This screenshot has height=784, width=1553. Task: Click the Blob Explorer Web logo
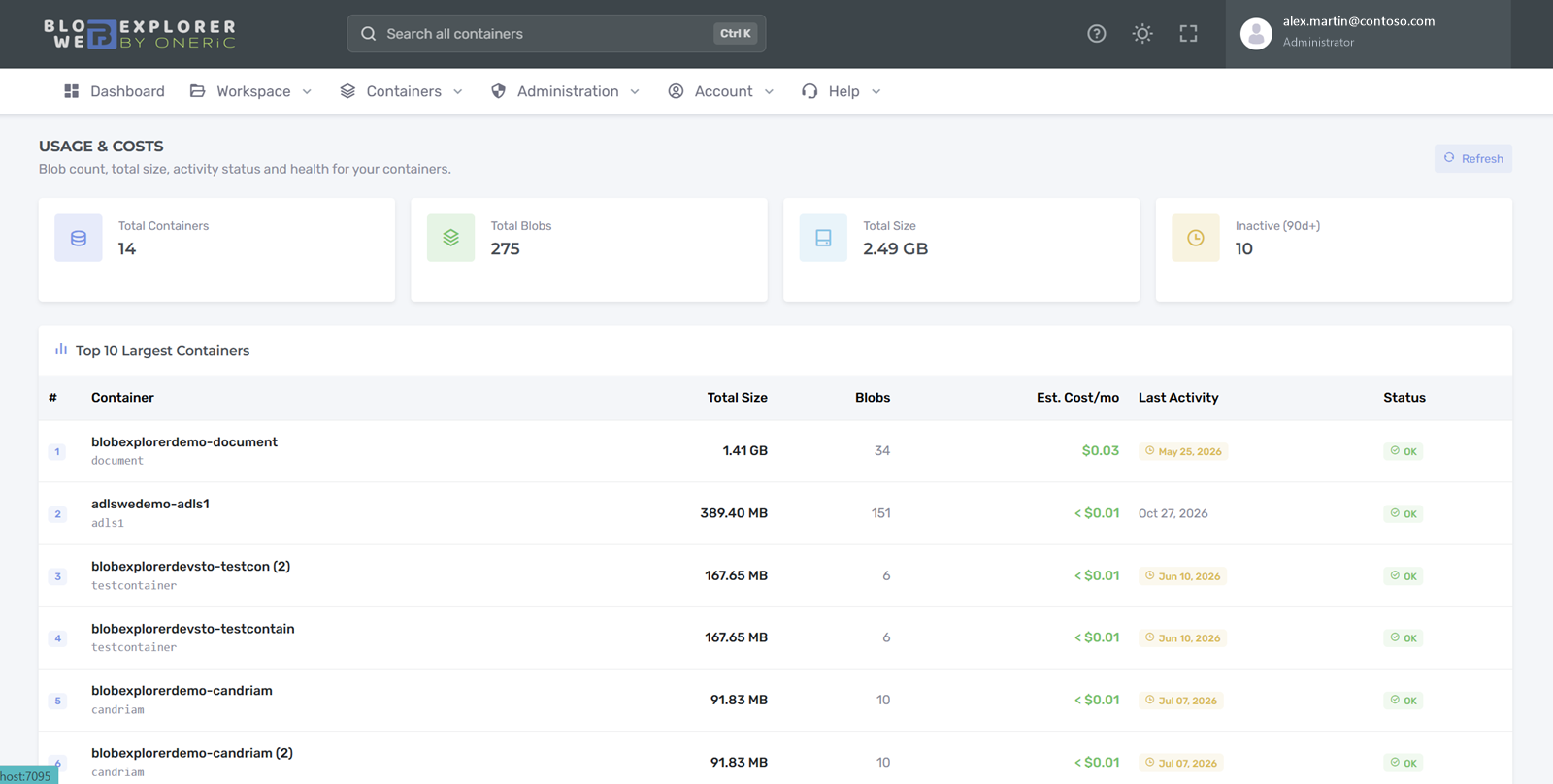pyautogui.click(x=140, y=34)
